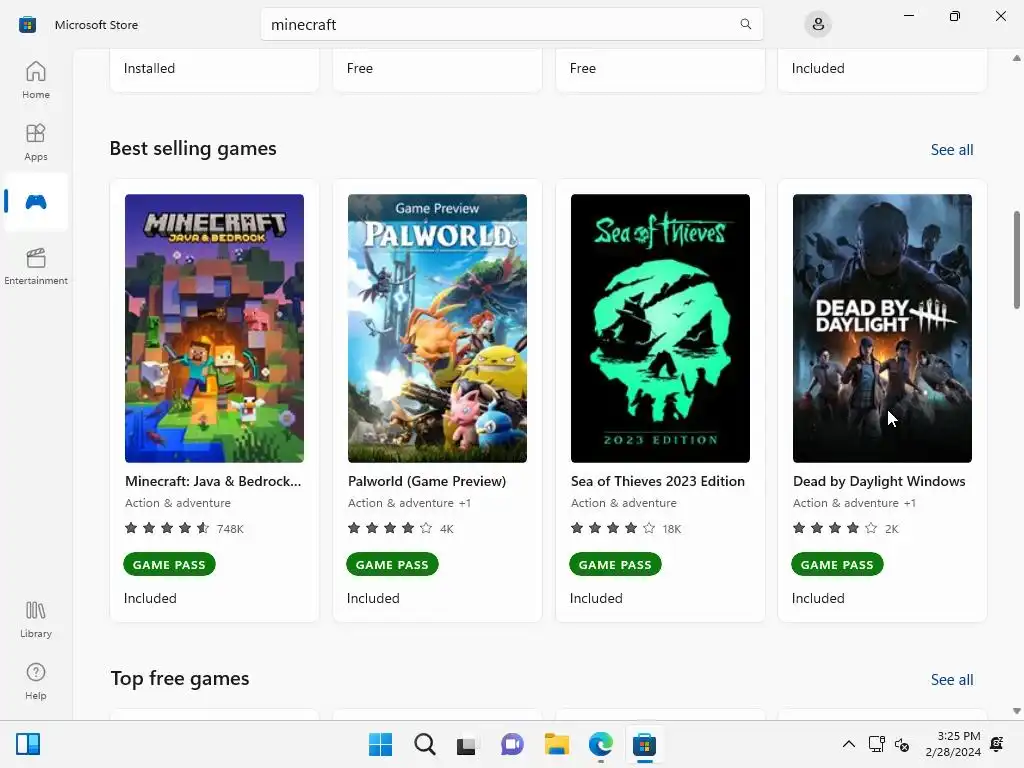Click the 'Dead by Daylight Windows' title
The image size is (1024, 768).
coord(879,481)
